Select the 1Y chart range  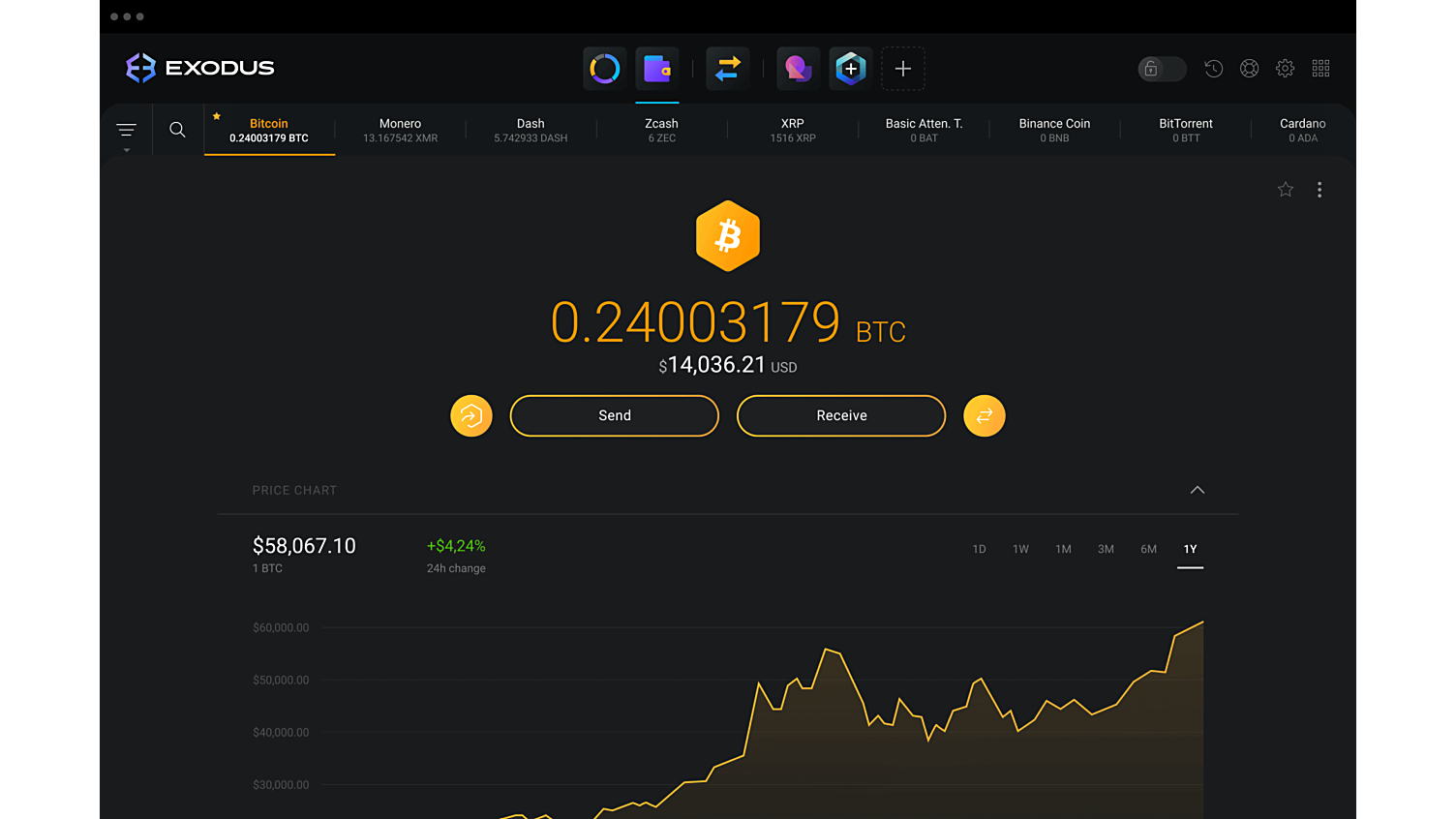pyautogui.click(x=1190, y=550)
